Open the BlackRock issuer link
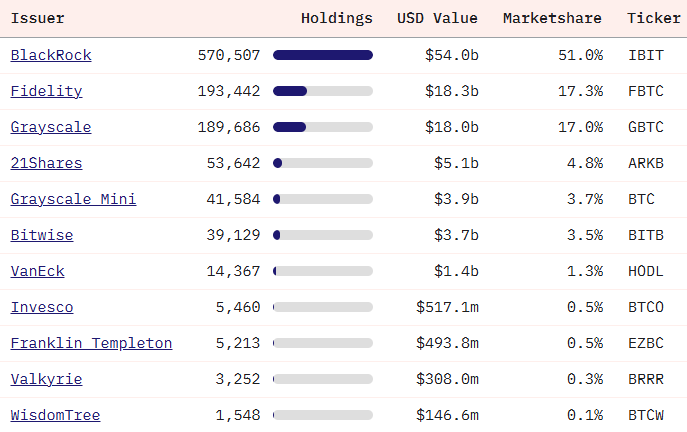 [x=51, y=55]
